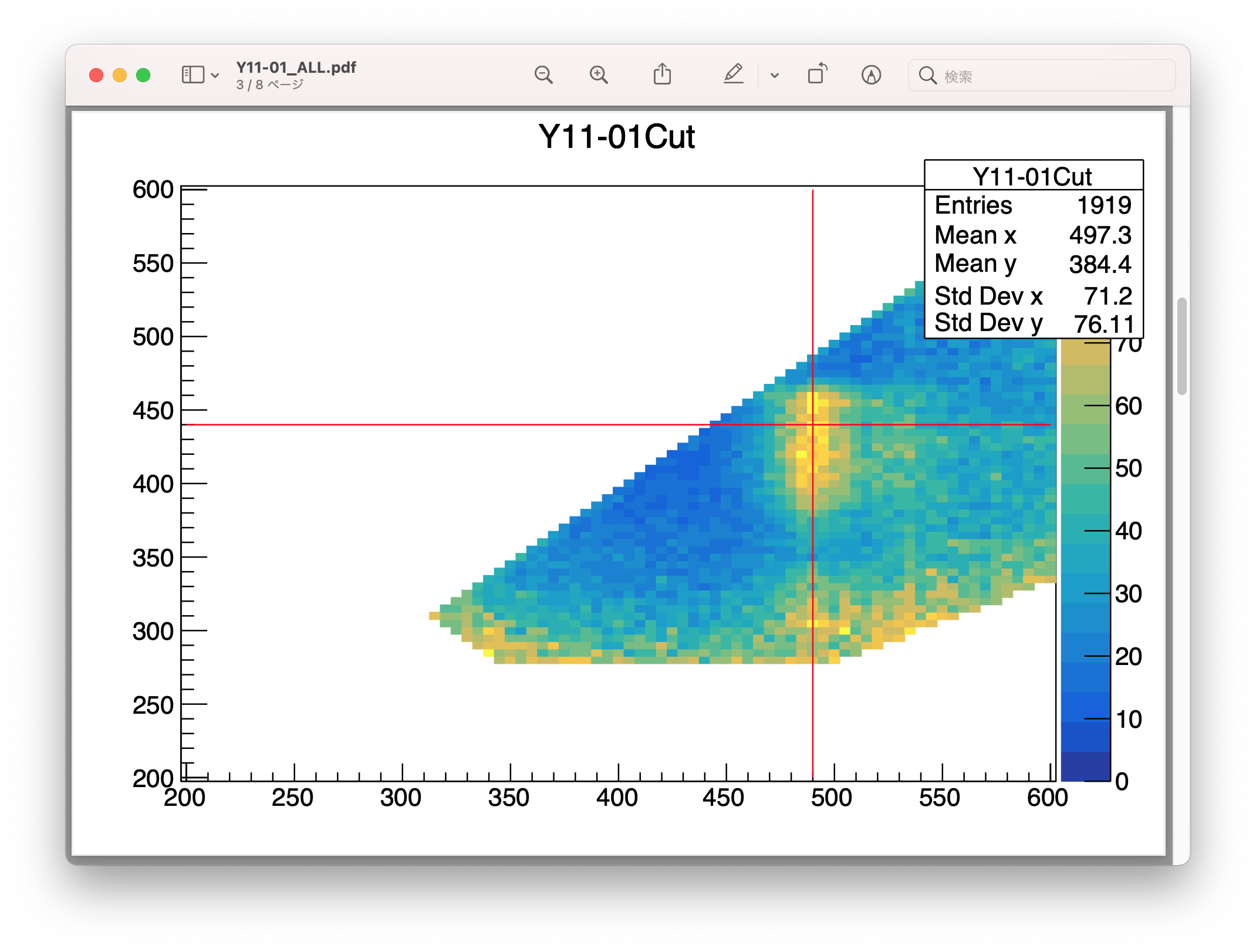Close the window with the red button
The height and width of the screenshot is (952, 1256).
tap(96, 75)
